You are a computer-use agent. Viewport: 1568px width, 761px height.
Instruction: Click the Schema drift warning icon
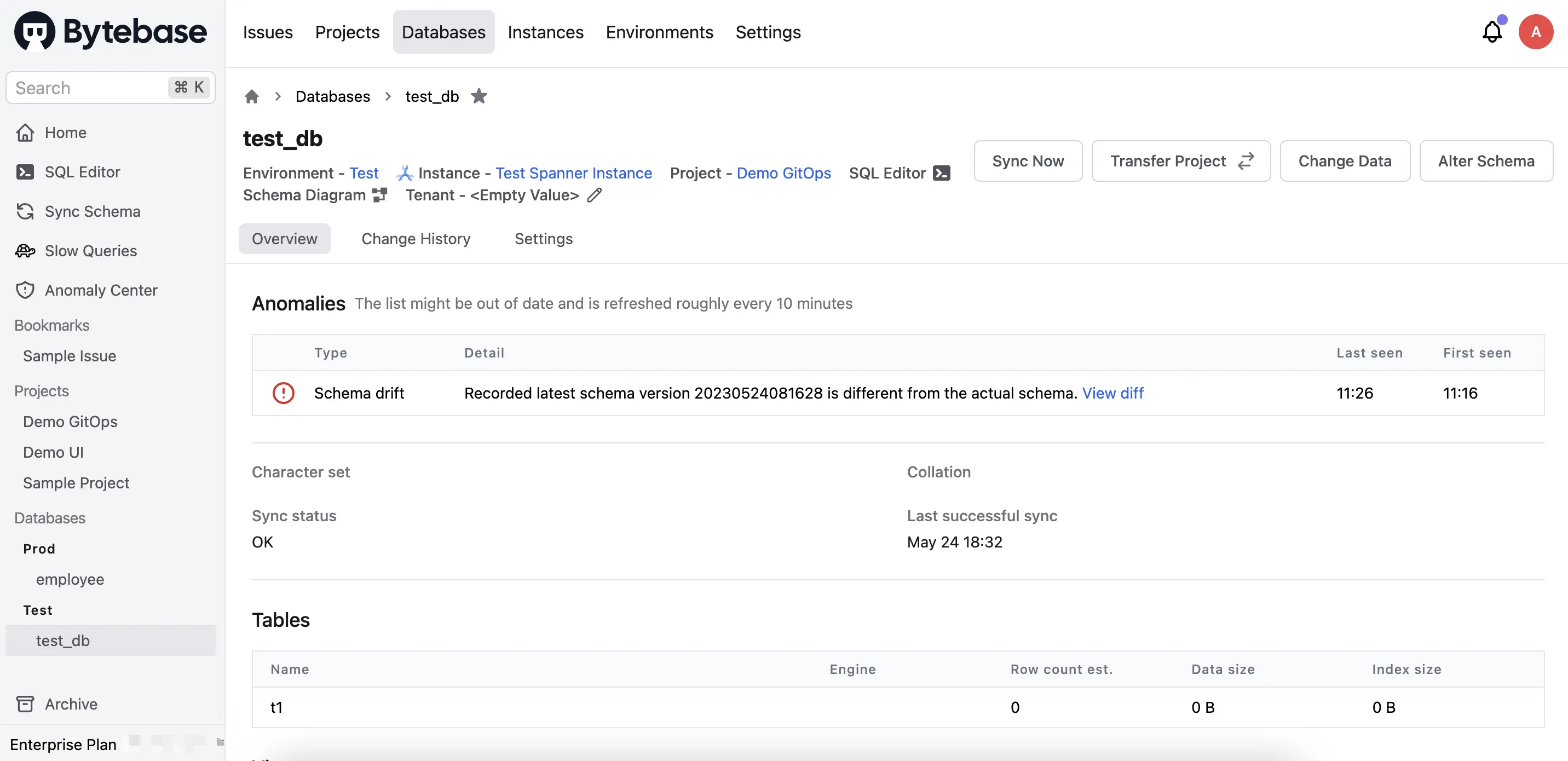coord(283,393)
